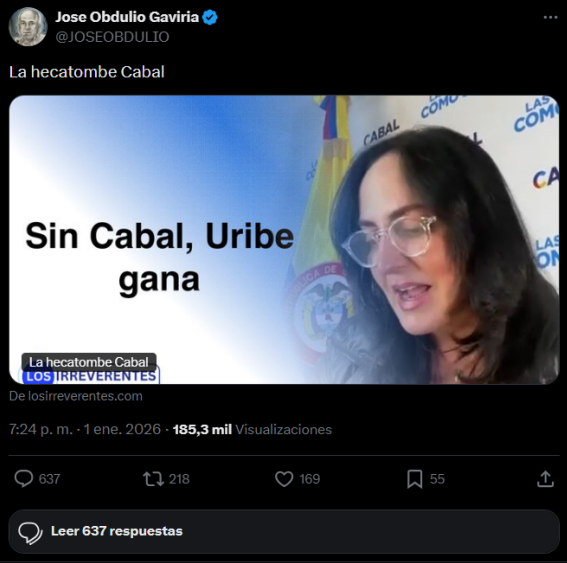This screenshot has height=563, width=567.
Task: Click the speech bubbles icon in replies button
Action: tap(30, 533)
